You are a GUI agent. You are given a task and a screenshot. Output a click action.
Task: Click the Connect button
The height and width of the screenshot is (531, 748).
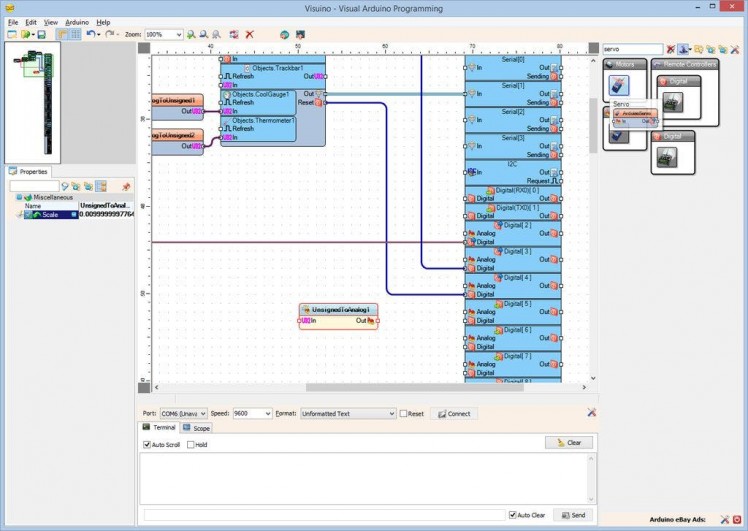(453, 413)
